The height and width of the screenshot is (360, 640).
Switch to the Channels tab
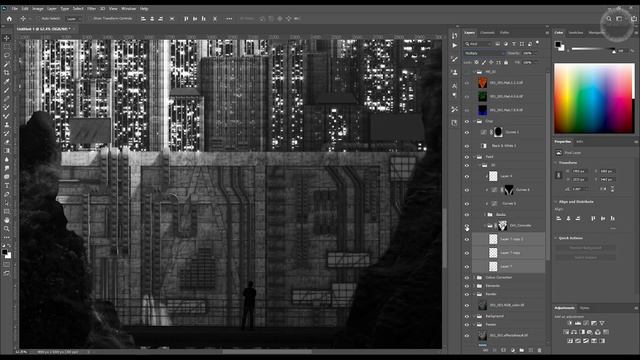tap(487, 33)
